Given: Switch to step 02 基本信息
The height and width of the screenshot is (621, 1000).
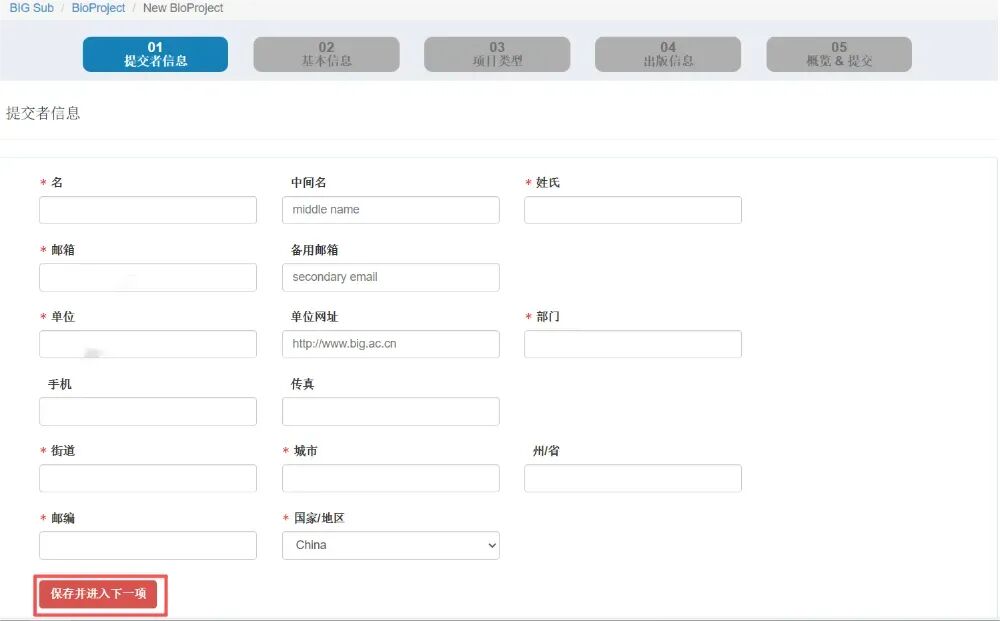Looking at the screenshot, I should (326, 54).
